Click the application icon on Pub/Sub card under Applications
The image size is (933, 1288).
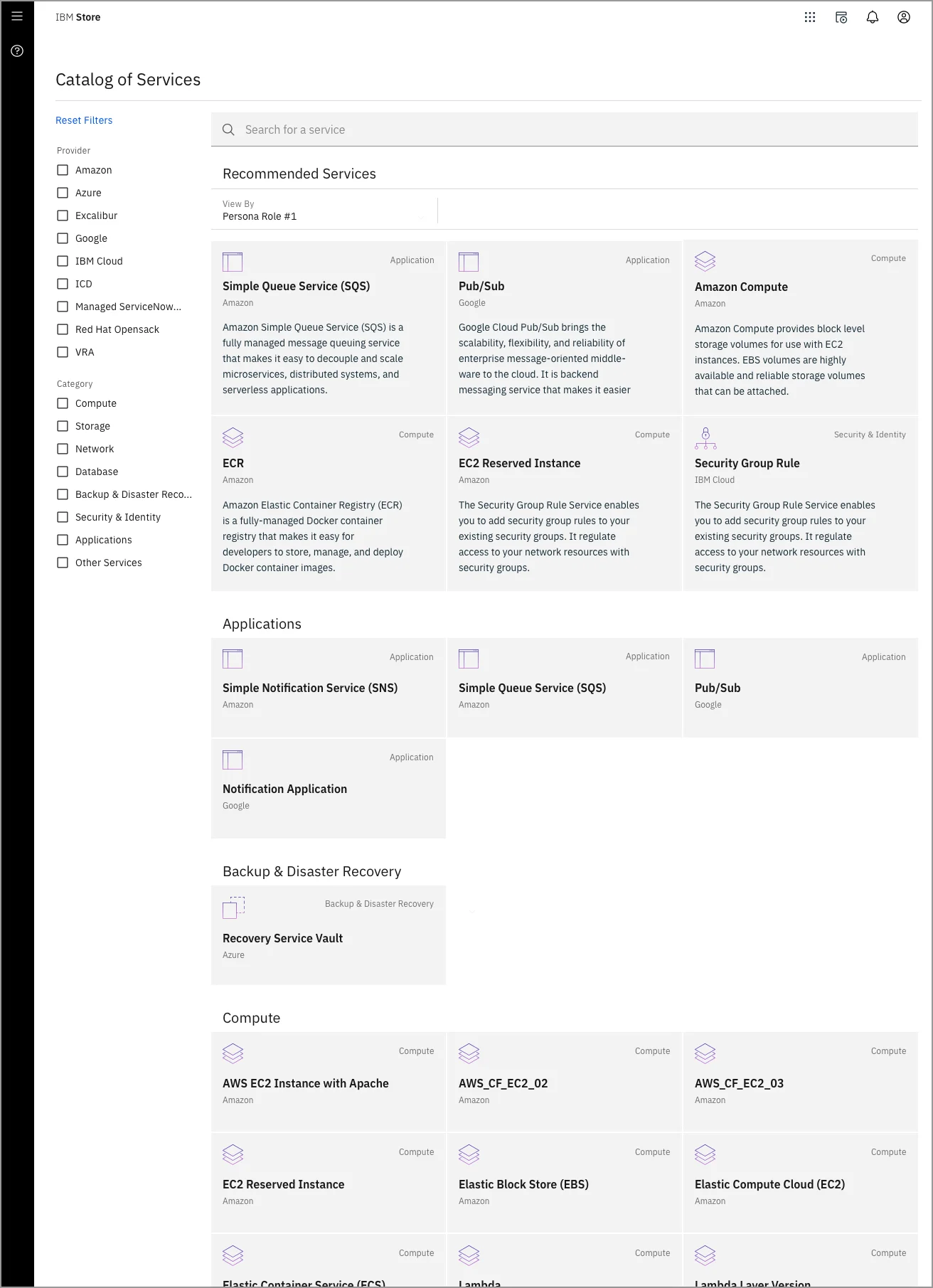point(705,659)
